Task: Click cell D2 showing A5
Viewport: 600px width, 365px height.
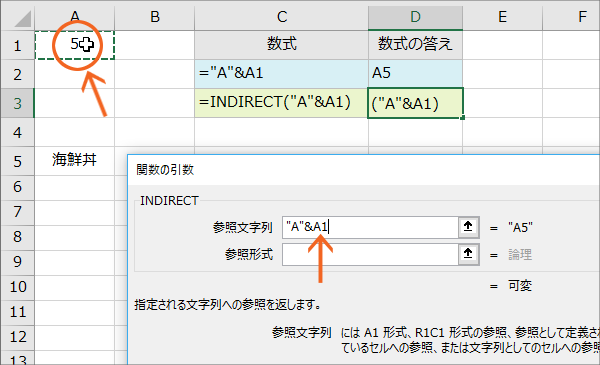Action: (x=416, y=74)
